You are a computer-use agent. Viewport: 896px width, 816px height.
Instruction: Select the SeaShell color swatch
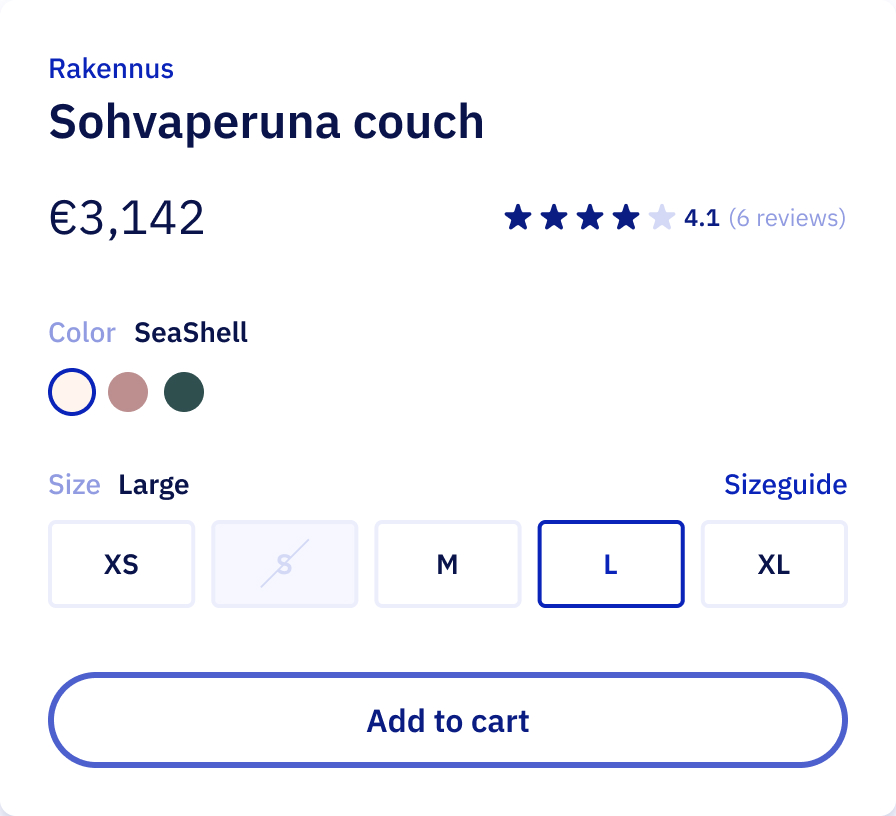[72, 392]
